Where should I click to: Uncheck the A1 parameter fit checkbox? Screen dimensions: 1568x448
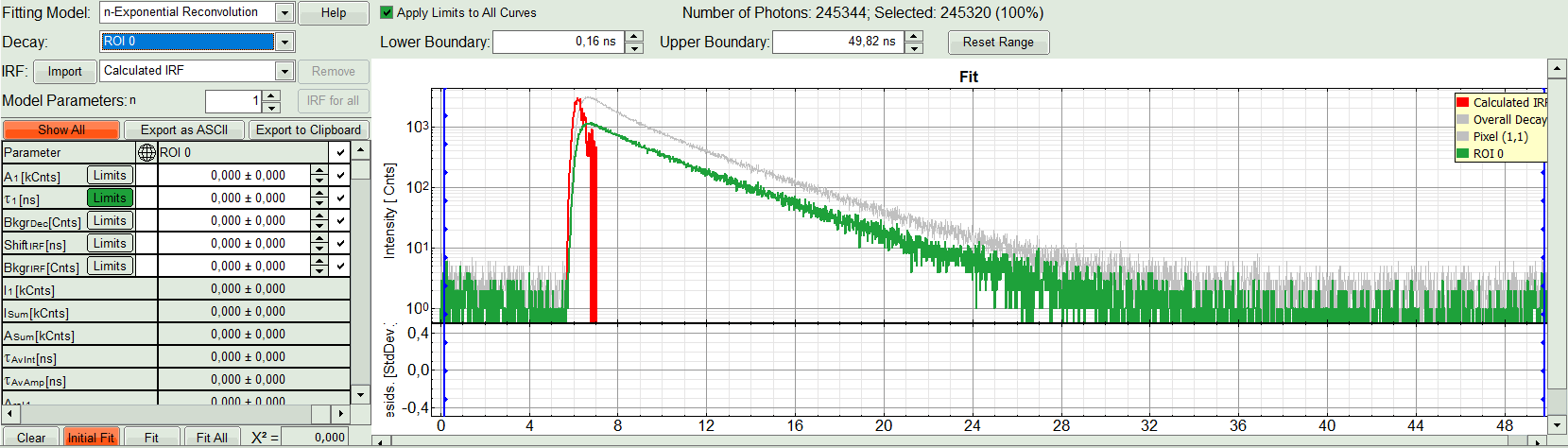[x=340, y=176]
